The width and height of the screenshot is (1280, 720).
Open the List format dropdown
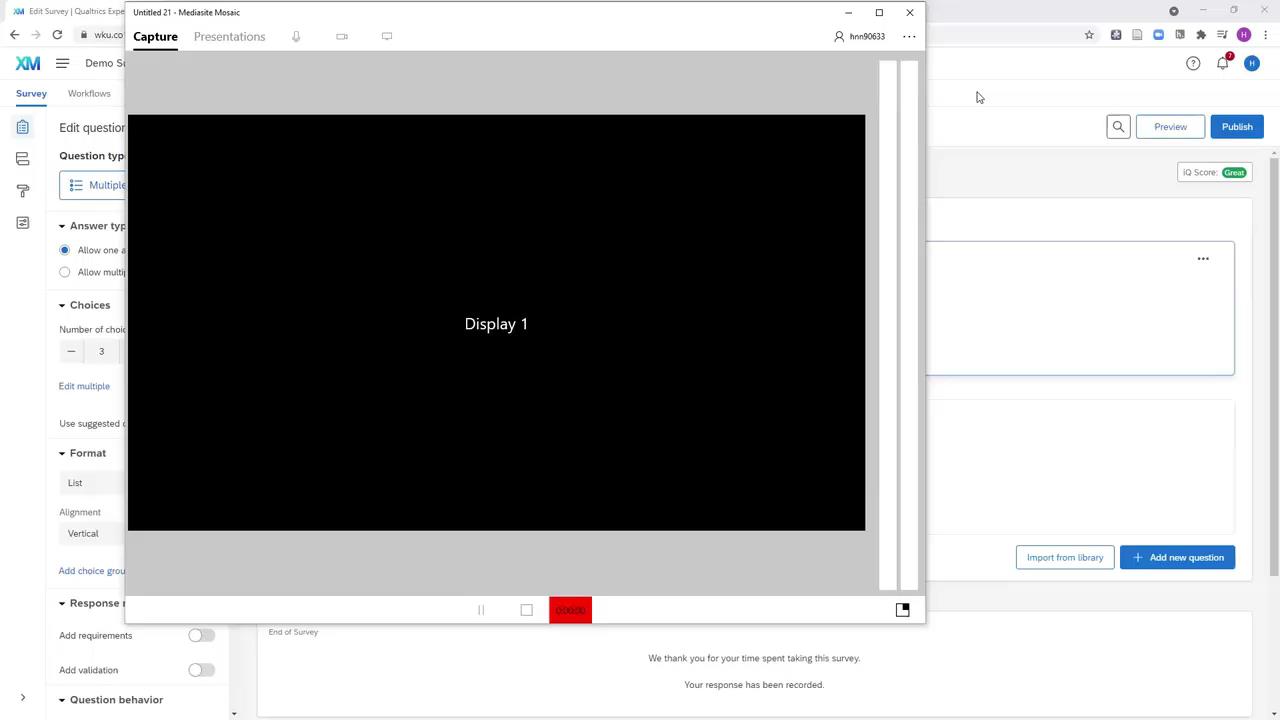(x=93, y=483)
